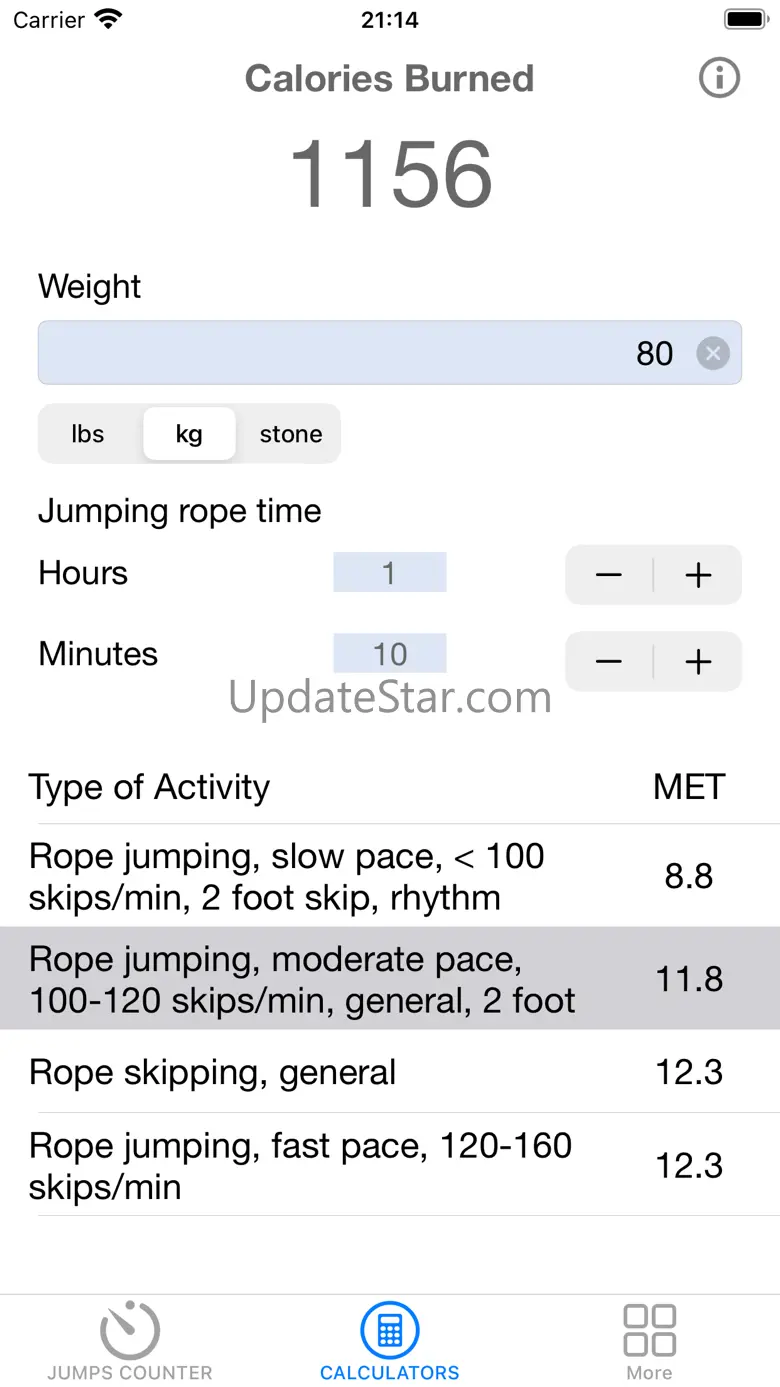This screenshot has height=1387, width=780.
Task: Switch to the Calculators tab
Action: point(390,1342)
